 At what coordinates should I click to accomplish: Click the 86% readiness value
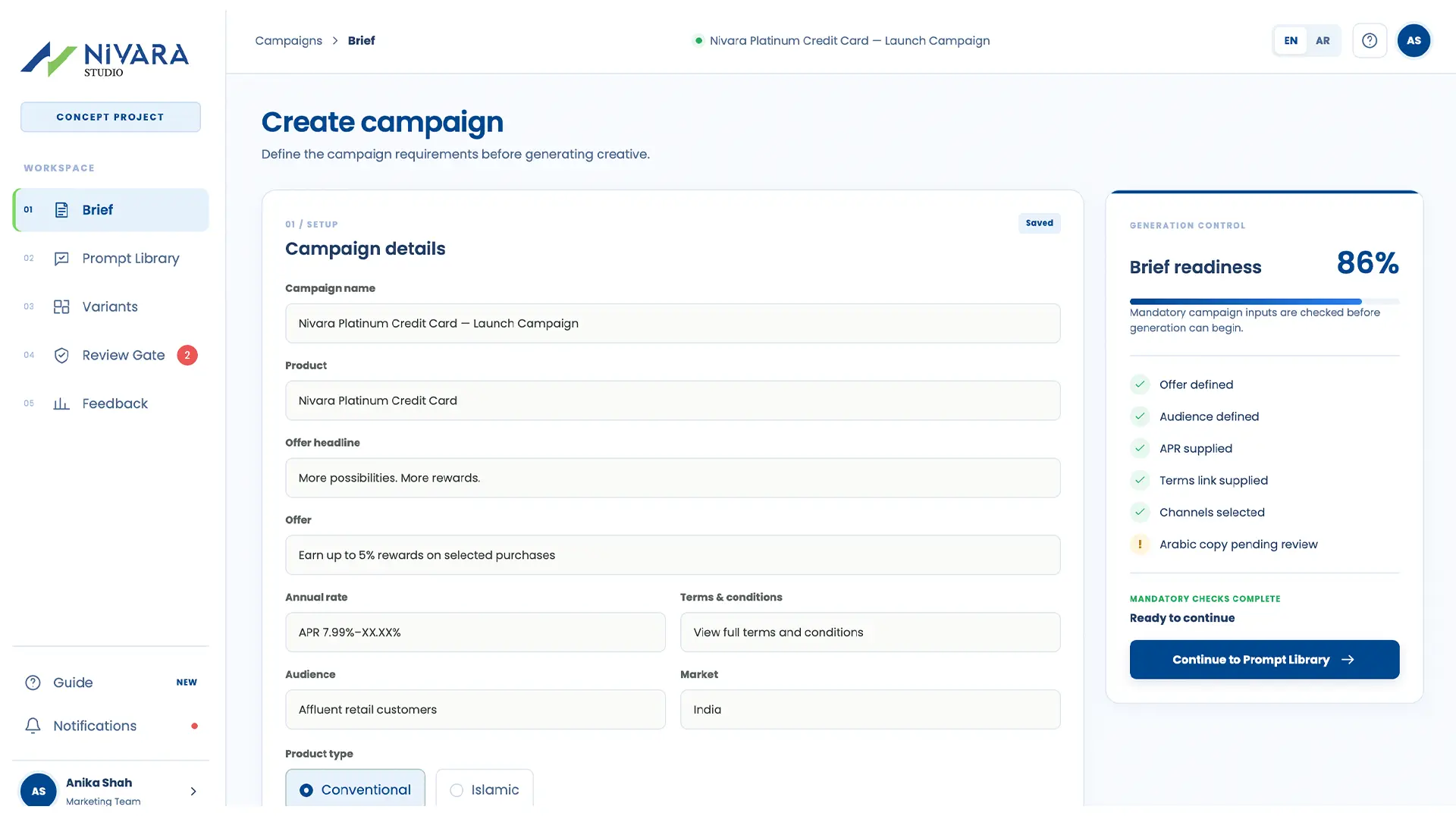(1367, 263)
